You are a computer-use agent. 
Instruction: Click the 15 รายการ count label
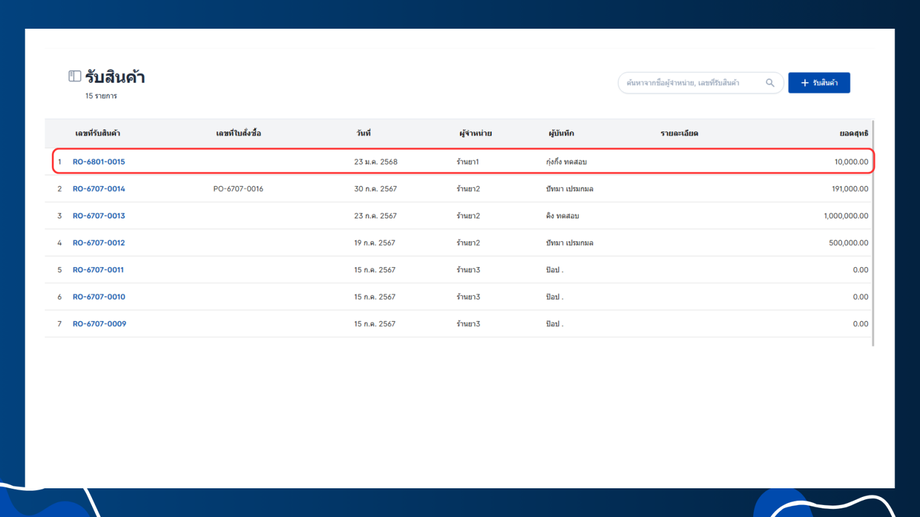[101, 96]
